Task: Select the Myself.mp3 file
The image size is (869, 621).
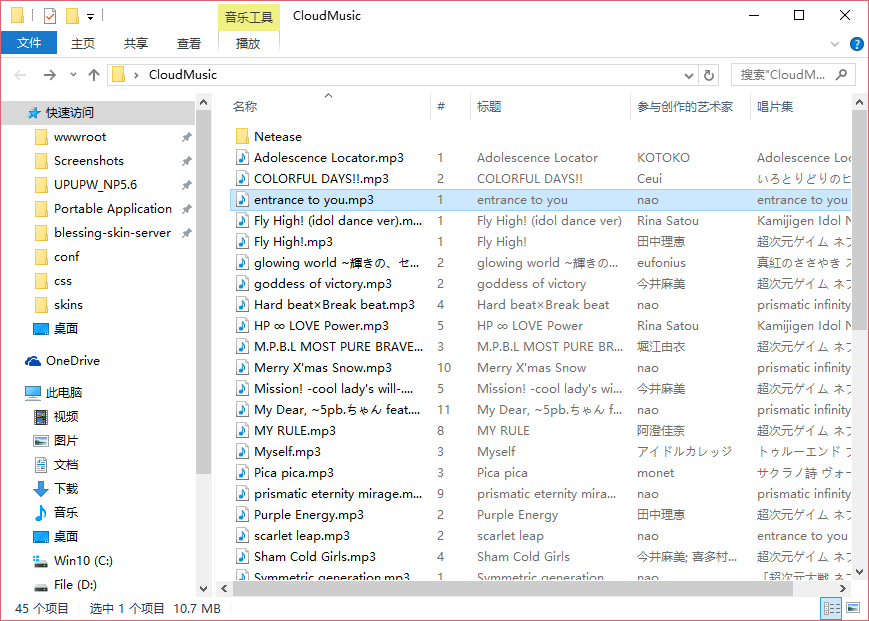Action: click(287, 452)
